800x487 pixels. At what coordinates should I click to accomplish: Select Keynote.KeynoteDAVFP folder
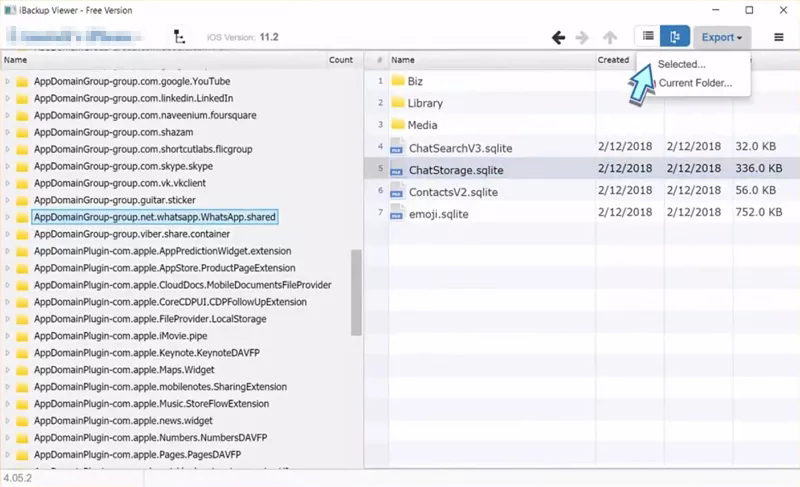pyautogui.click(x=147, y=353)
